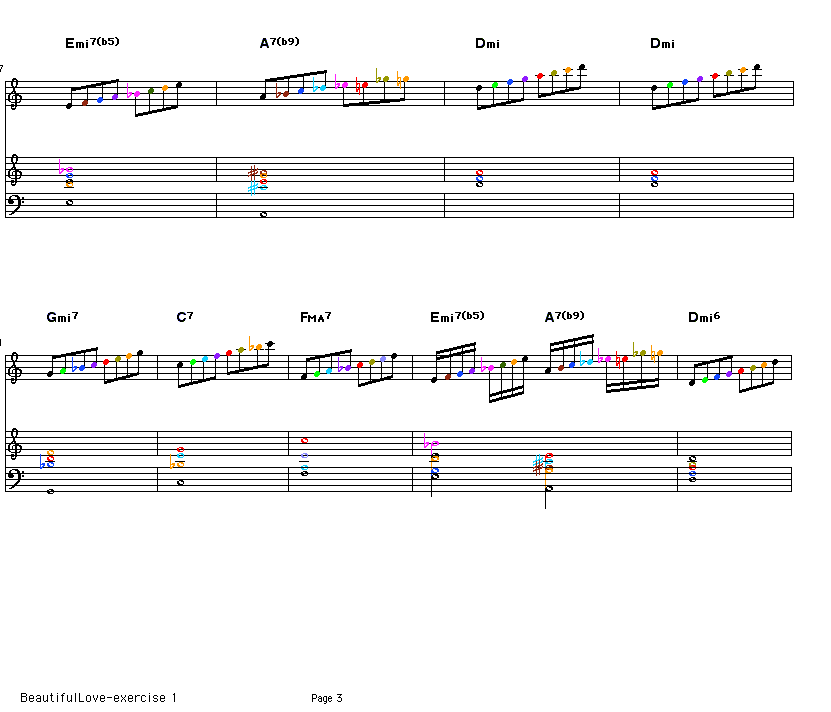Viewport: 831px width, 712px height.
Task: Select the chord voicing below Fma7
Action: coord(305,464)
